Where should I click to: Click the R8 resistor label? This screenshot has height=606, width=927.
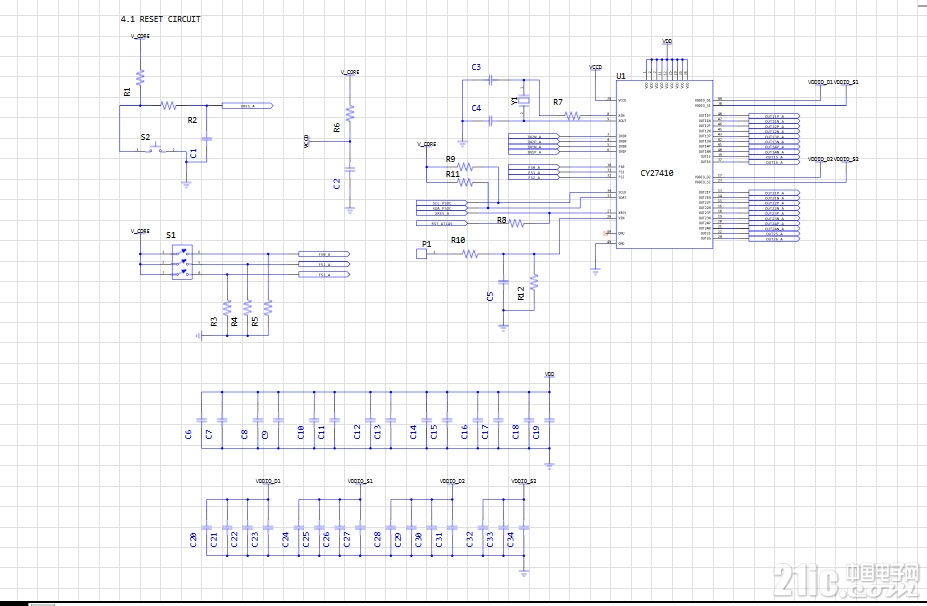501,220
